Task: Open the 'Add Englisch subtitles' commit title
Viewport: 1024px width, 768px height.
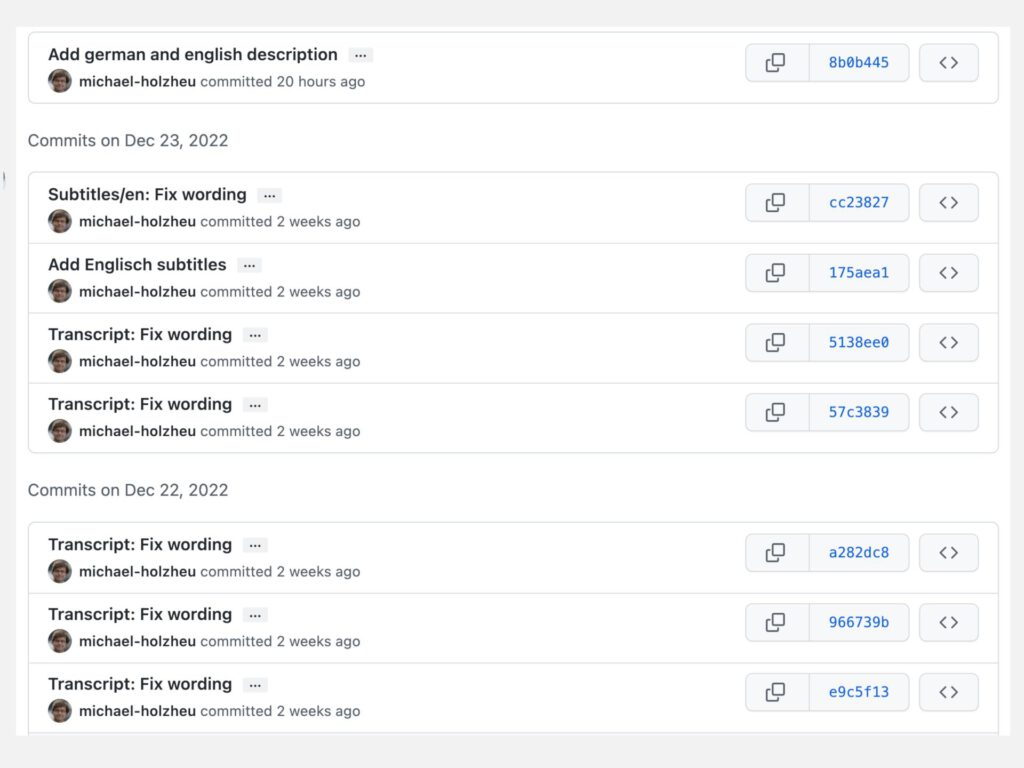Action: (137, 264)
